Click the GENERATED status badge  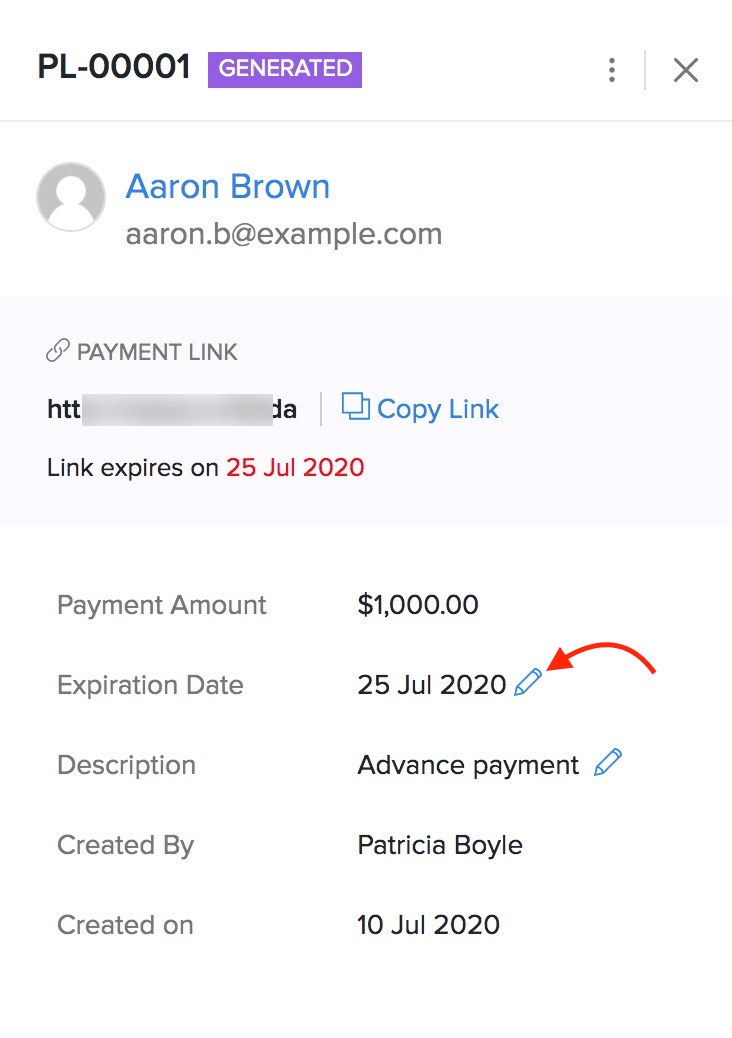tap(285, 69)
